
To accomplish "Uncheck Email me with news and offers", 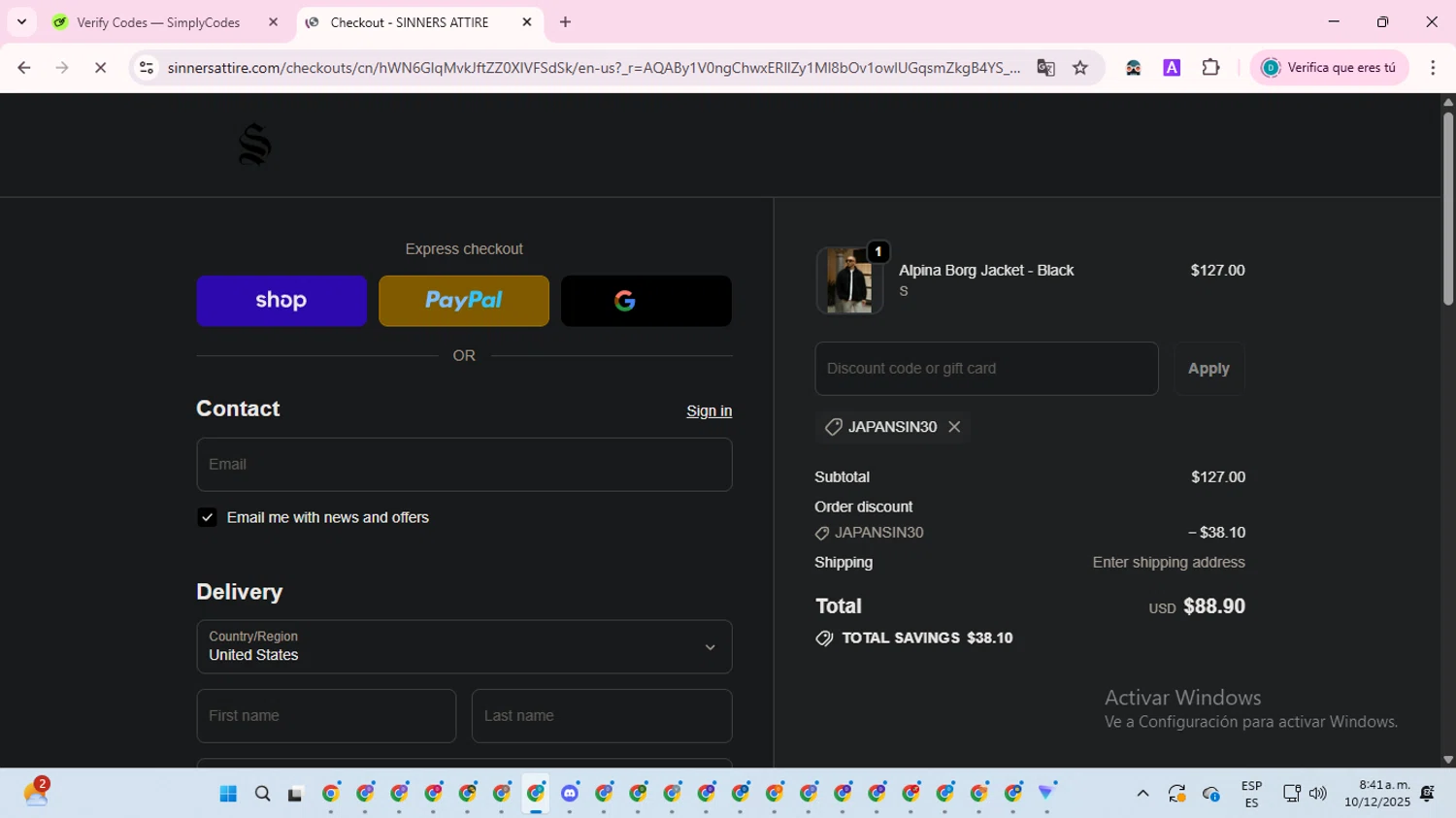I will (x=207, y=517).
